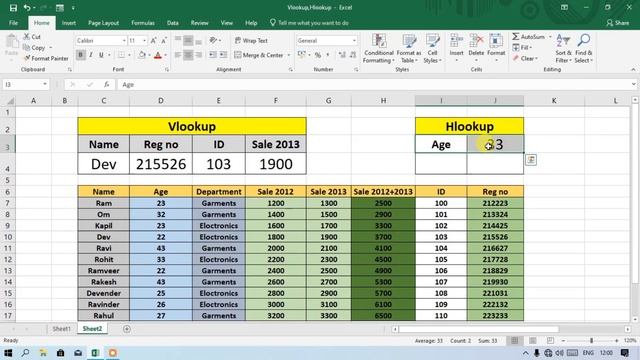Click the red Font Color swatch
This screenshot has height=360, width=640.
[x=158, y=56]
